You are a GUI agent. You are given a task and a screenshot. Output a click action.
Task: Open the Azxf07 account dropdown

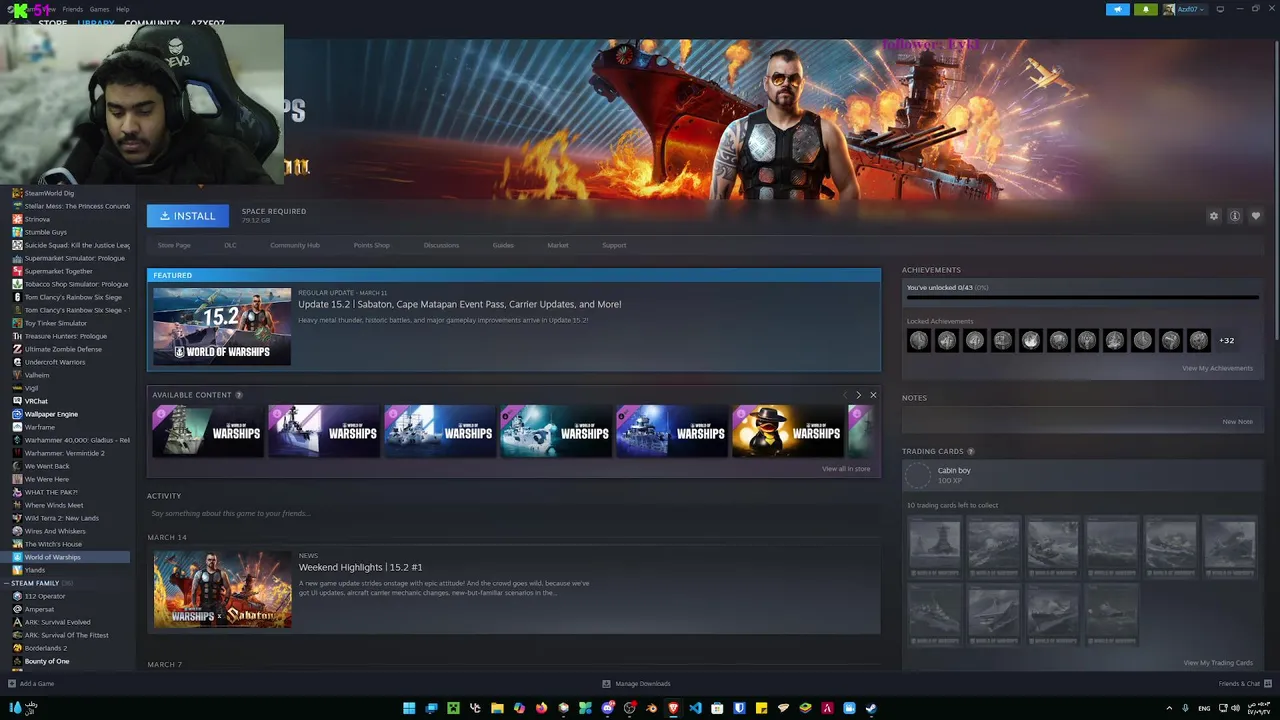[x=1185, y=9]
